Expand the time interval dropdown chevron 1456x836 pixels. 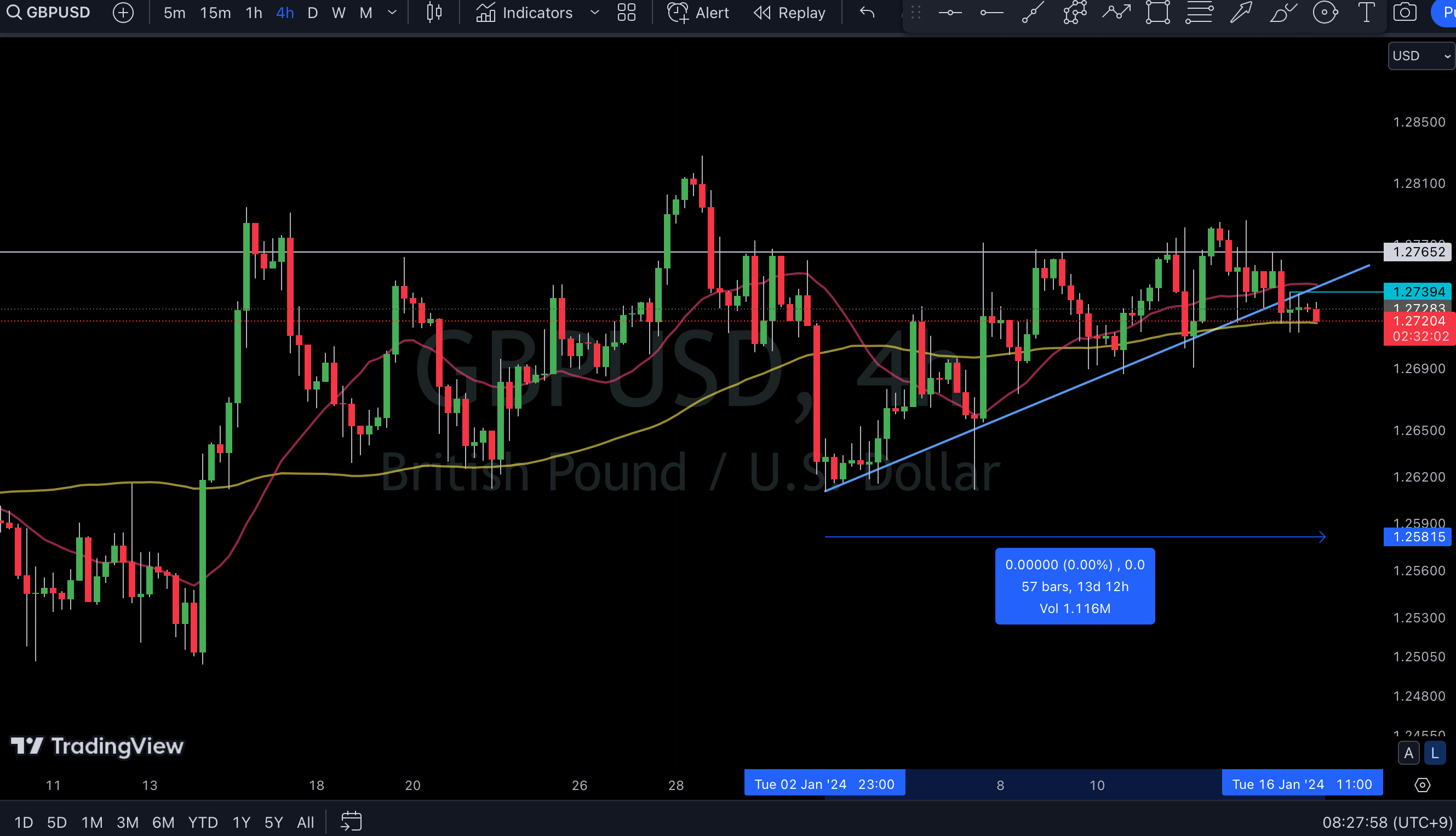pyautogui.click(x=392, y=13)
